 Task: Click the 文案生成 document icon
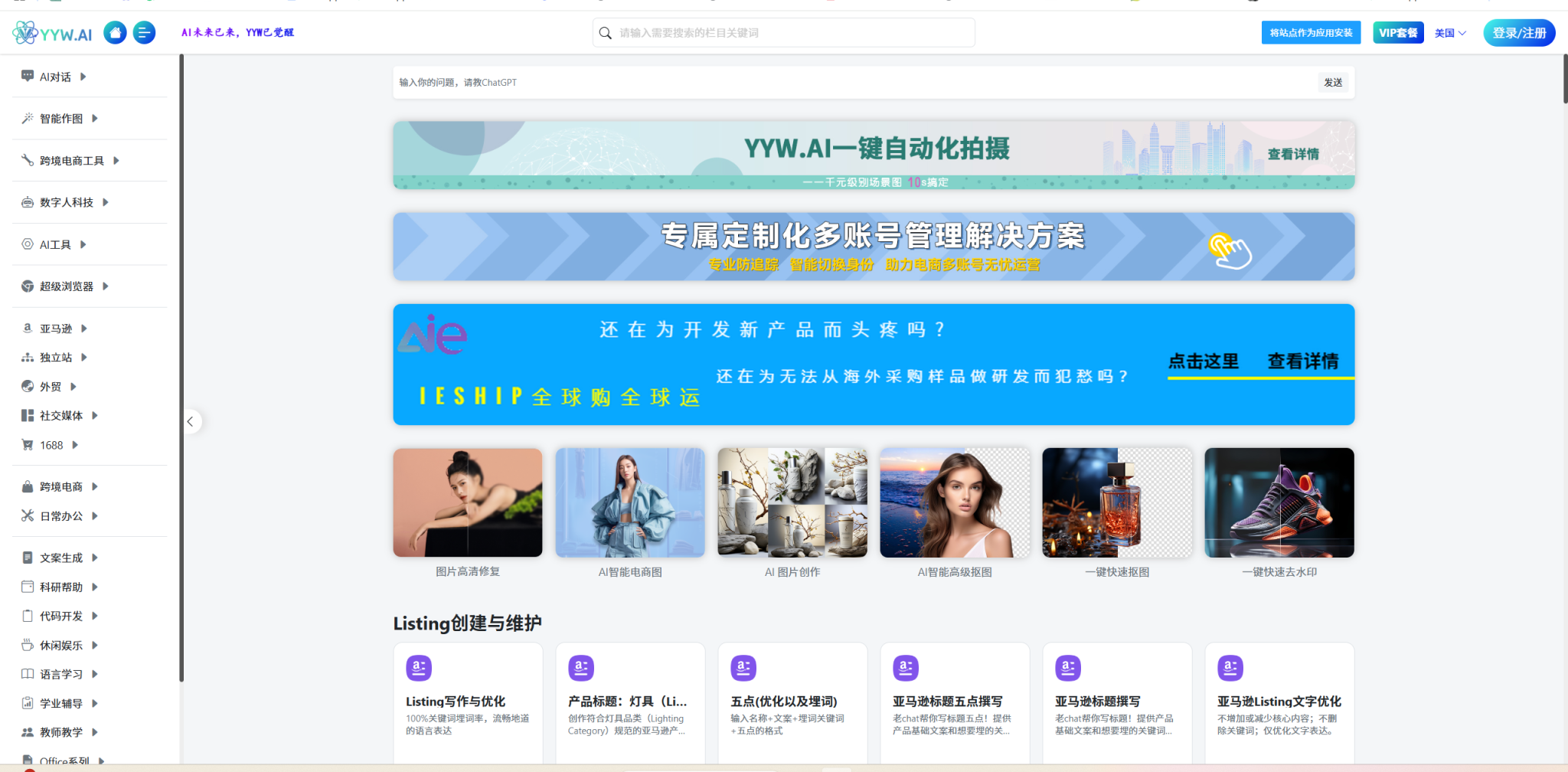(28, 558)
